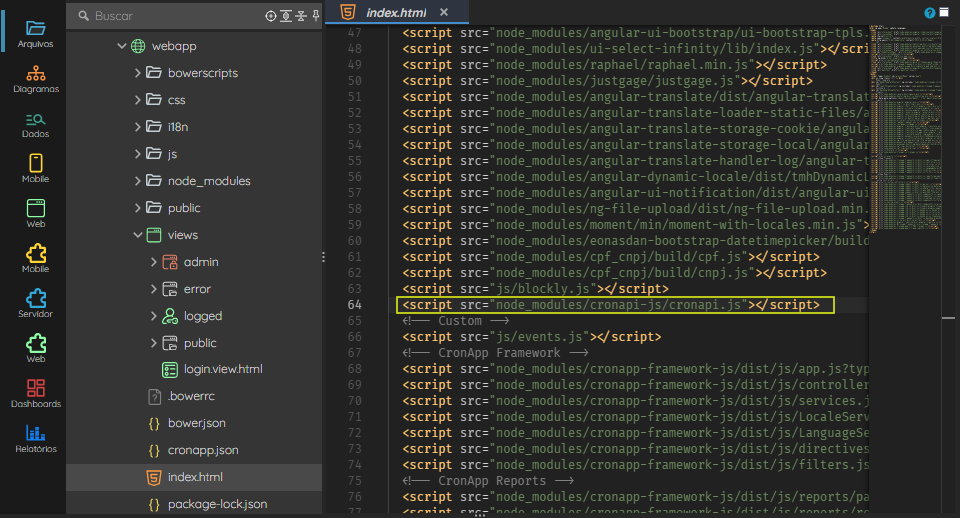Expand the public folder inside views
This screenshot has width=960, height=518.
pos(153,343)
